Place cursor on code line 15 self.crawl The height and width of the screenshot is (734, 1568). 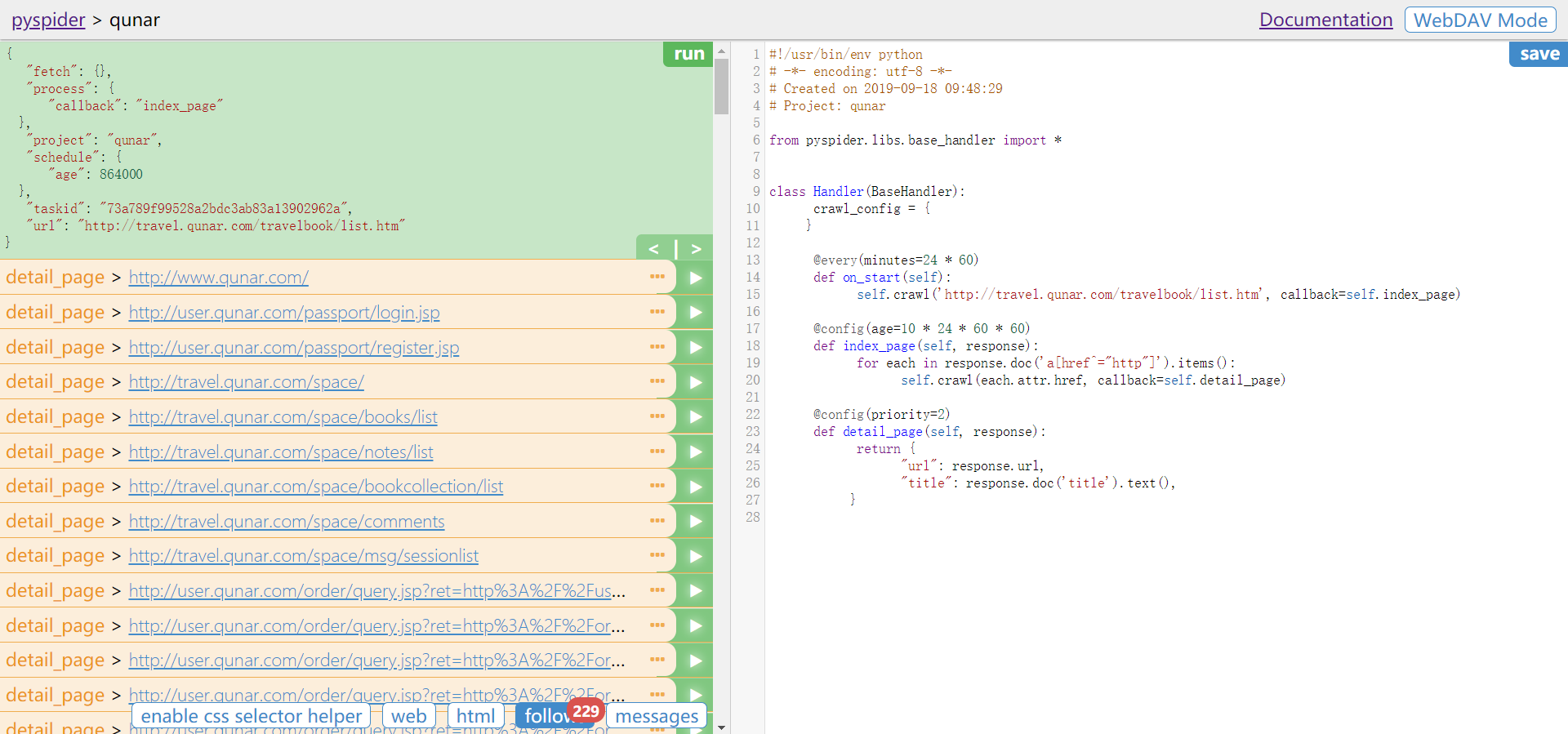pyautogui.click(x=1158, y=295)
